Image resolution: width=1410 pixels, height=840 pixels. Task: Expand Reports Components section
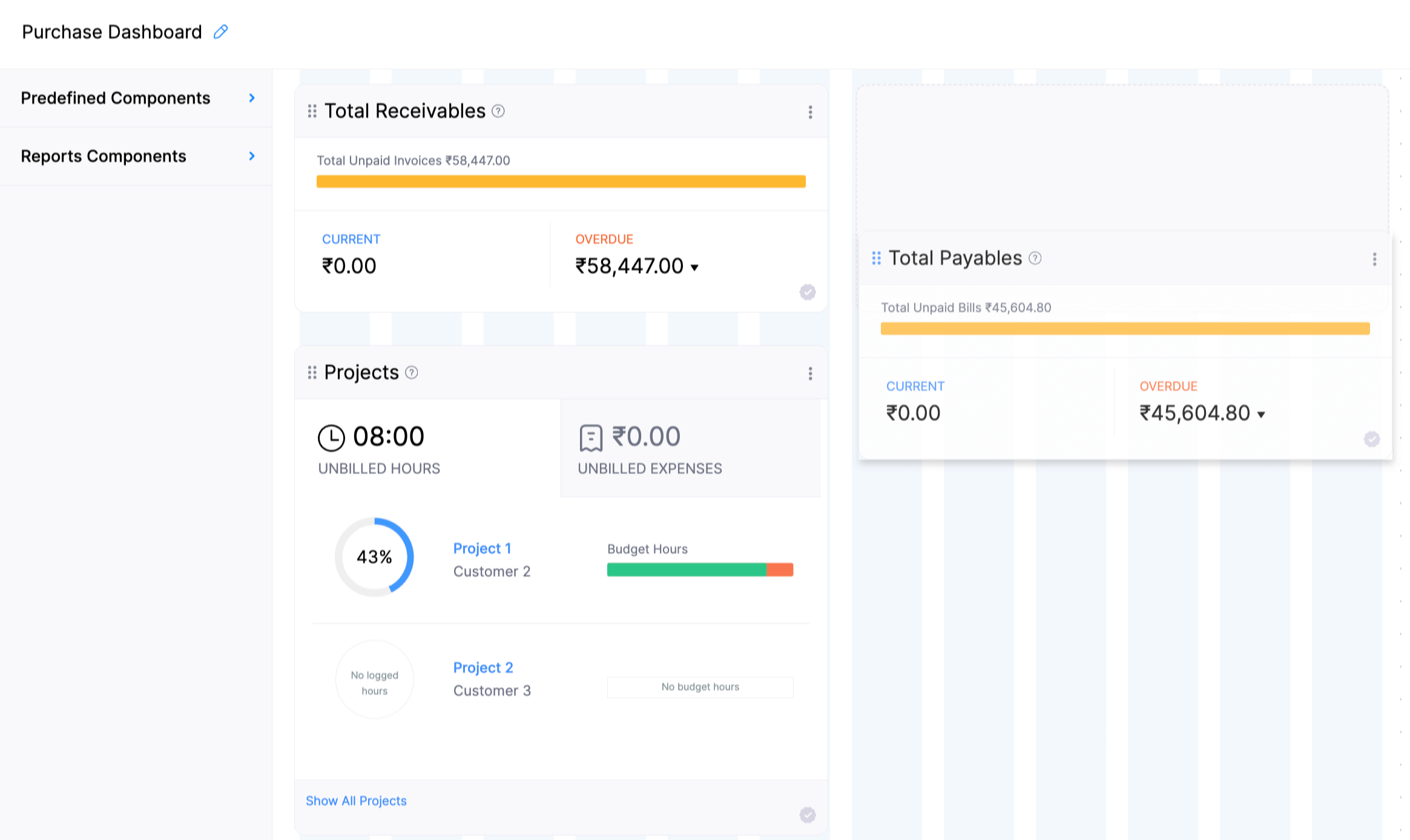(252, 156)
